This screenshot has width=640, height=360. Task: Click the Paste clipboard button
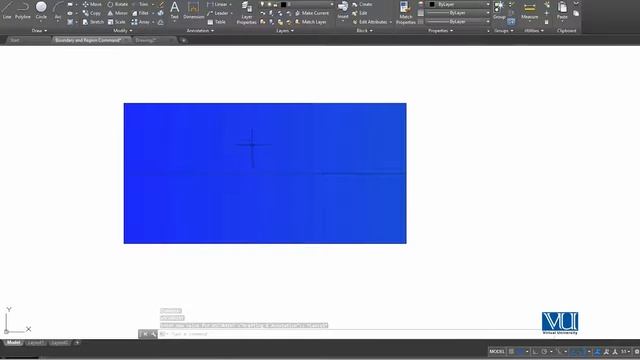(x=562, y=10)
